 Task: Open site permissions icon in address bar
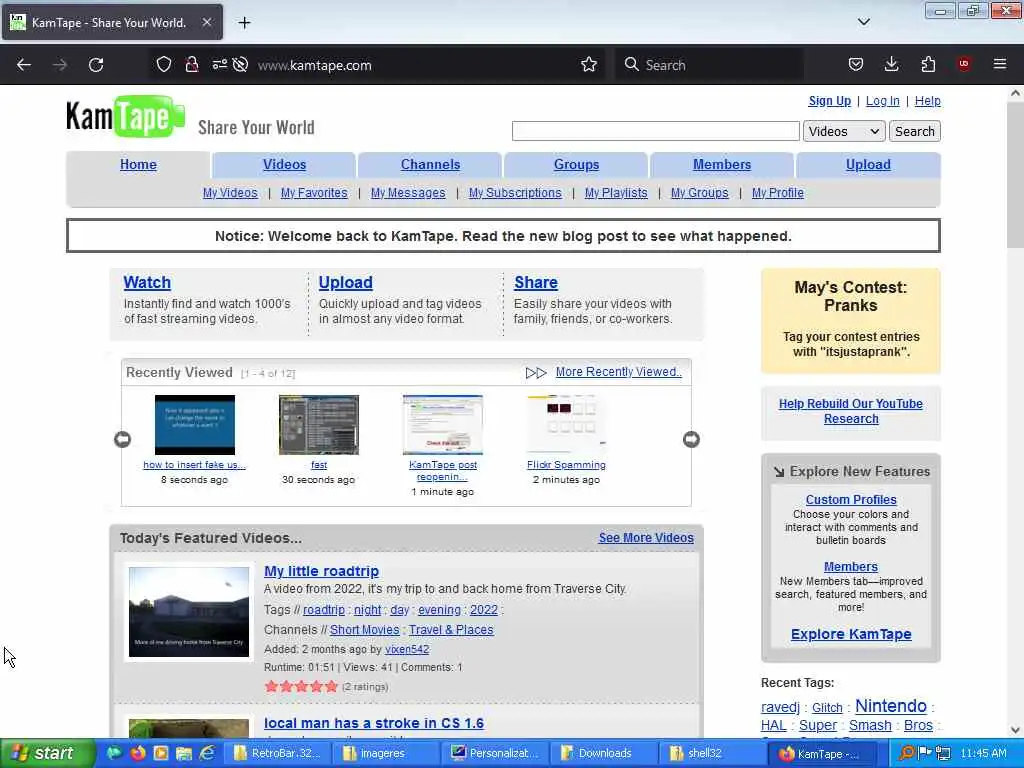[x=219, y=65]
